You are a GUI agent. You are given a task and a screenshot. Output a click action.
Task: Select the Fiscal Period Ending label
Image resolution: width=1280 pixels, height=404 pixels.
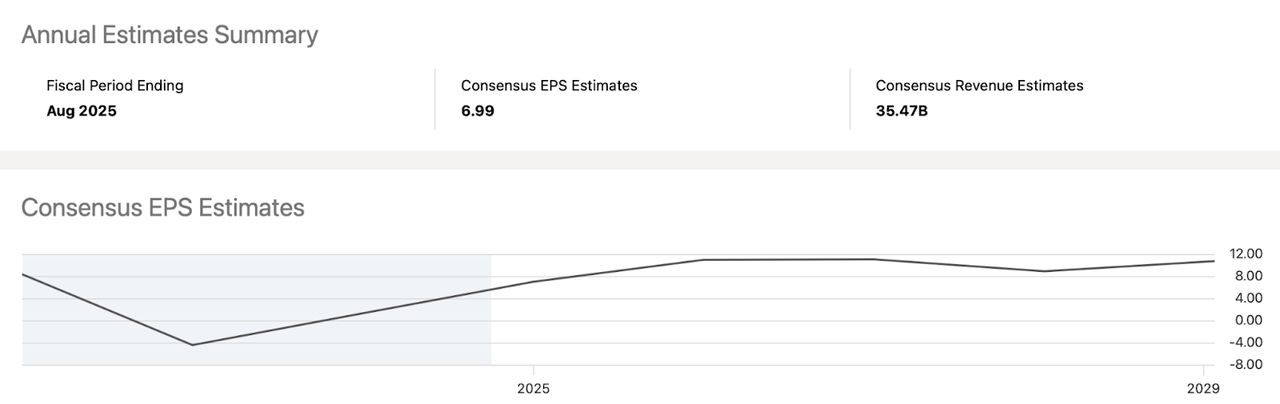115,86
